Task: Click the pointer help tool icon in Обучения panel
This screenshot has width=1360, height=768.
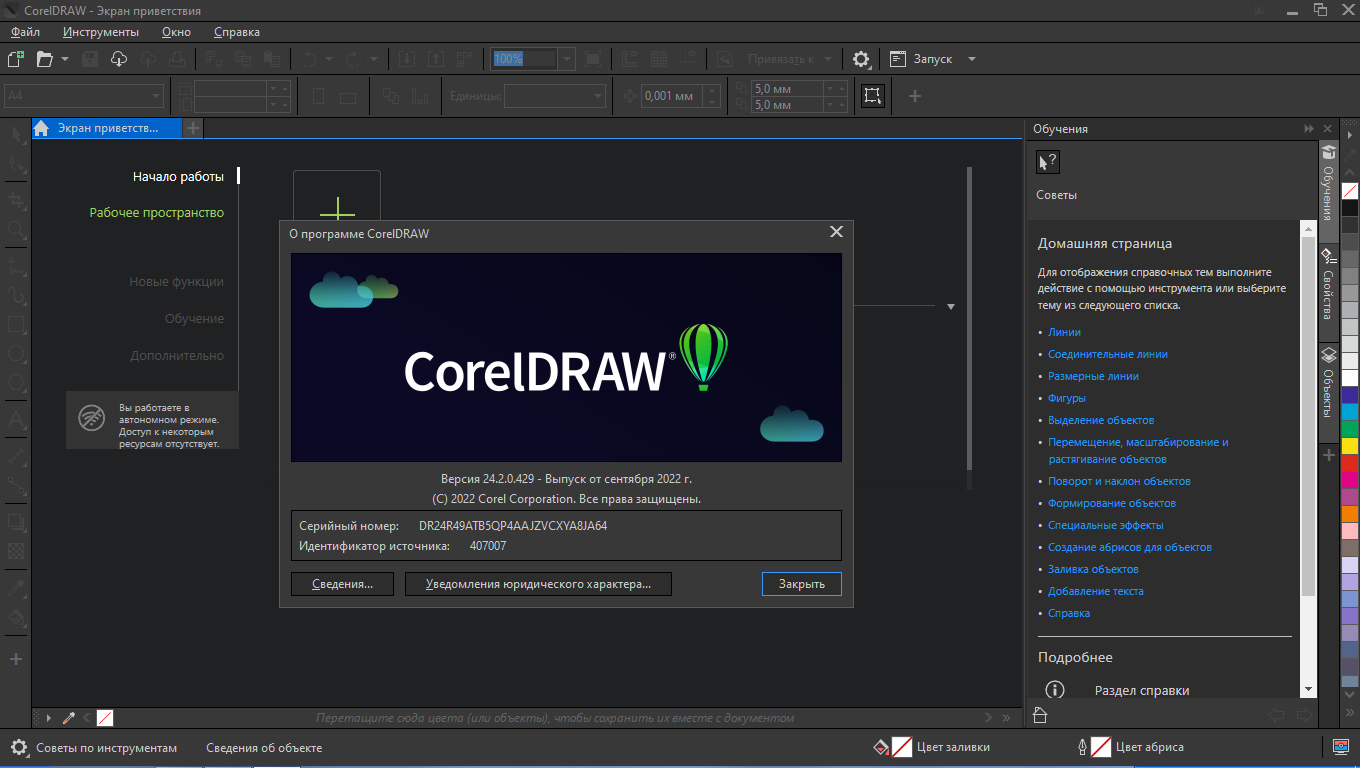Action: tap(1047, 162)
